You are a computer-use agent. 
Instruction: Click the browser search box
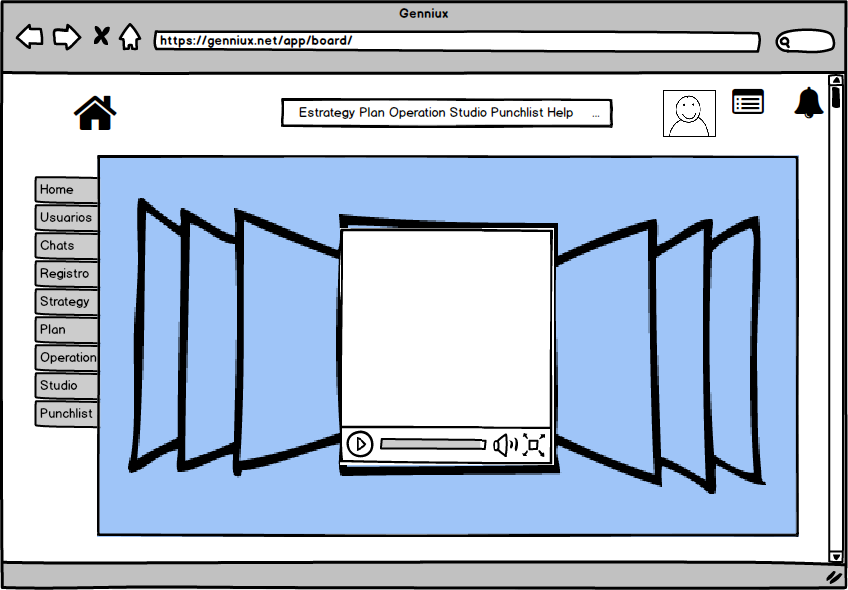805,42
